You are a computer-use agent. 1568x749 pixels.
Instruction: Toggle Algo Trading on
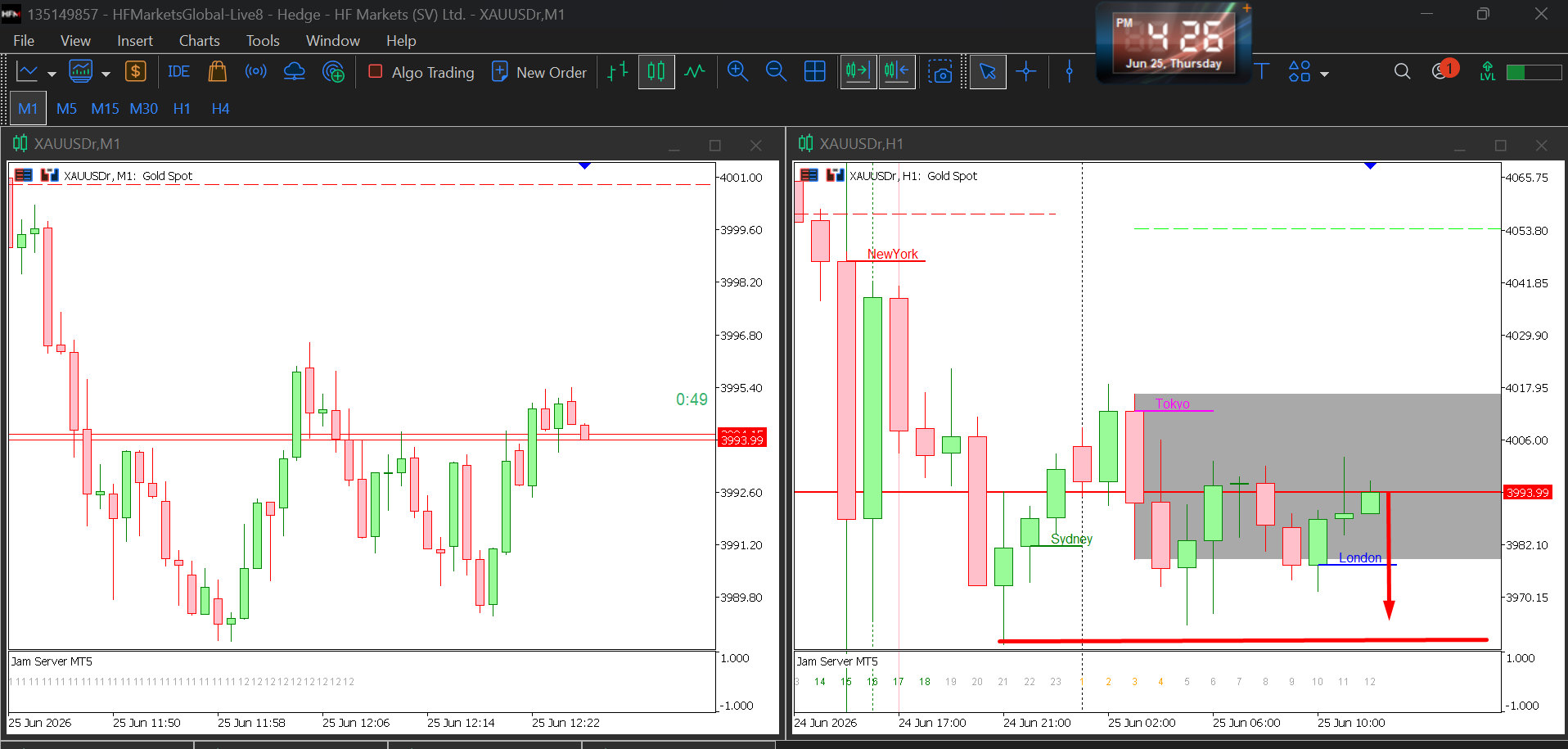(421, 72)
